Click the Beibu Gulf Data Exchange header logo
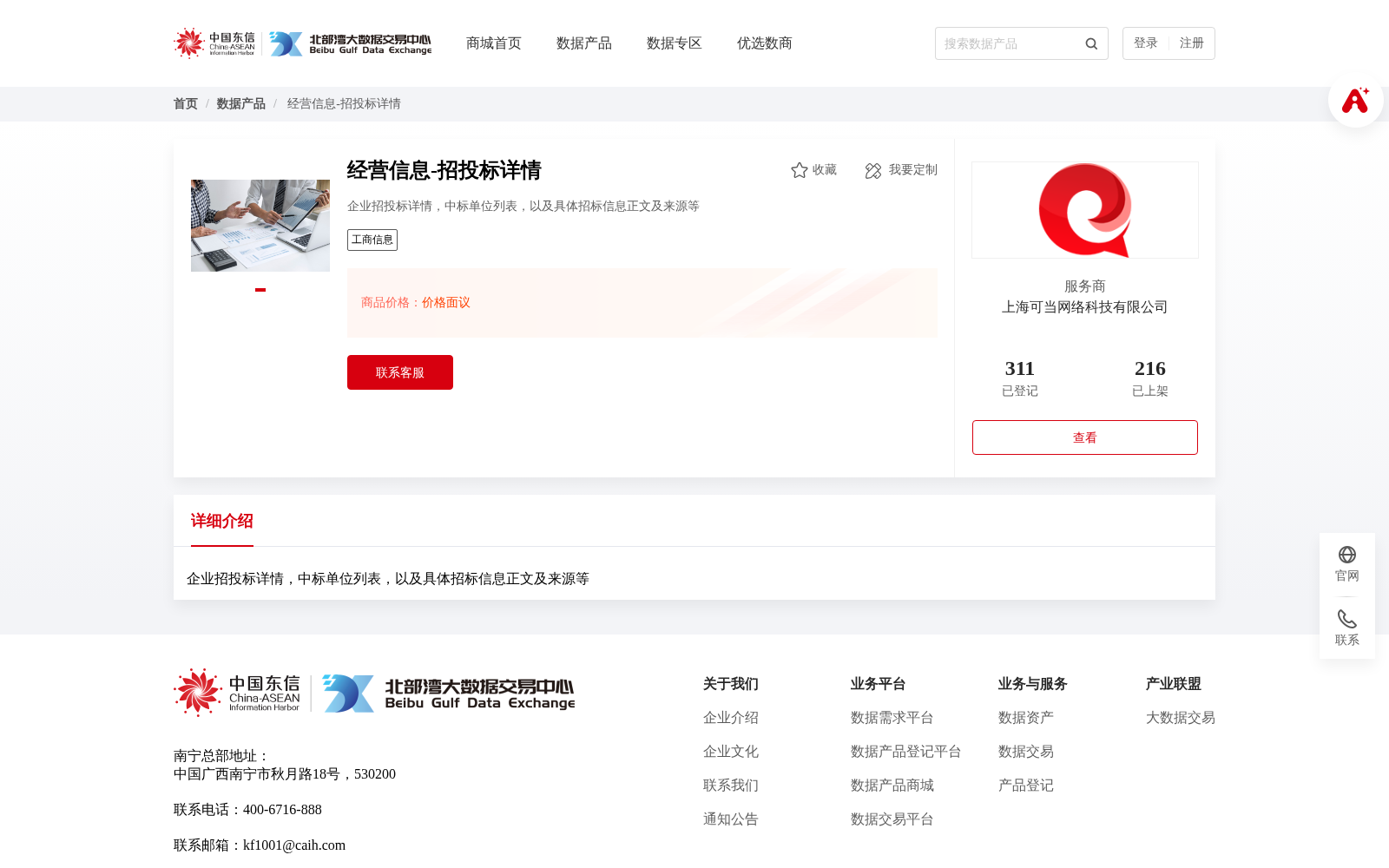This screenshot has height=868, width=1389. coord(350,43)
